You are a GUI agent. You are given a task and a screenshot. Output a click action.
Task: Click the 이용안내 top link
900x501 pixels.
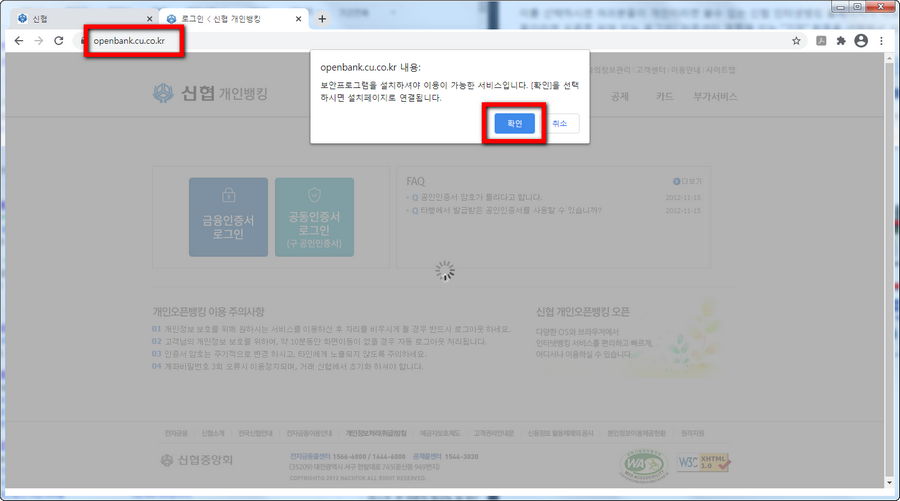(685, 70)
